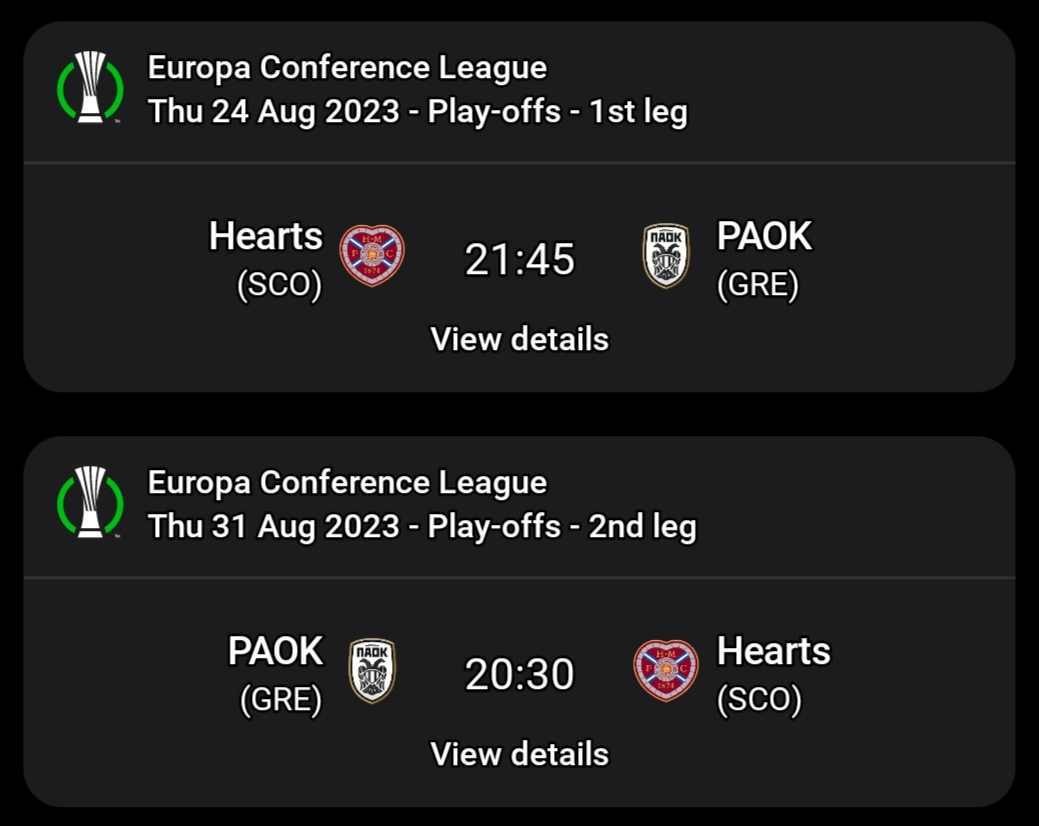This screenshot has height=826, width=1039.
Task: Click the Hearts crest in the 1st leg match
Action: [x=372, y=256]
